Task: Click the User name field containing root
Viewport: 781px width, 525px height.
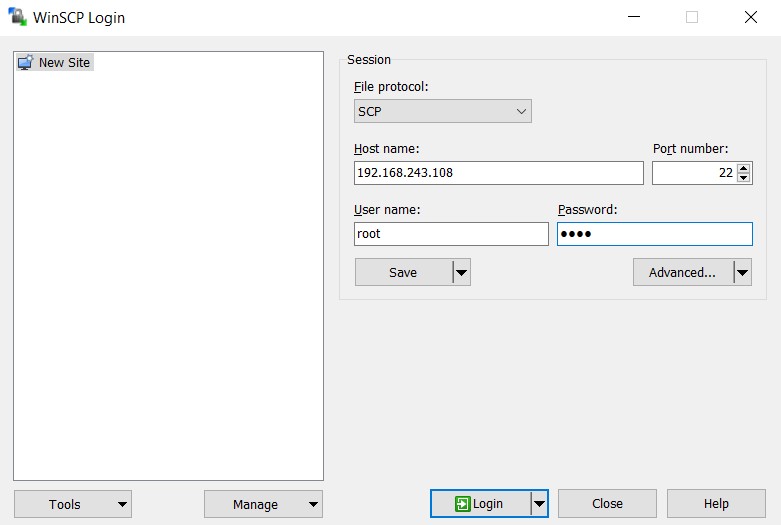Action: coord(450,234)
